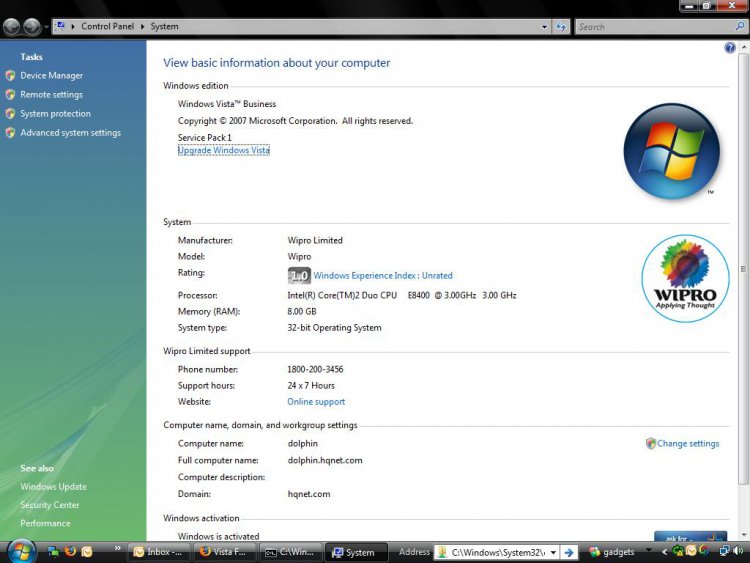
Task: Open Security Center under See also
Action: [x=49, y=505]
